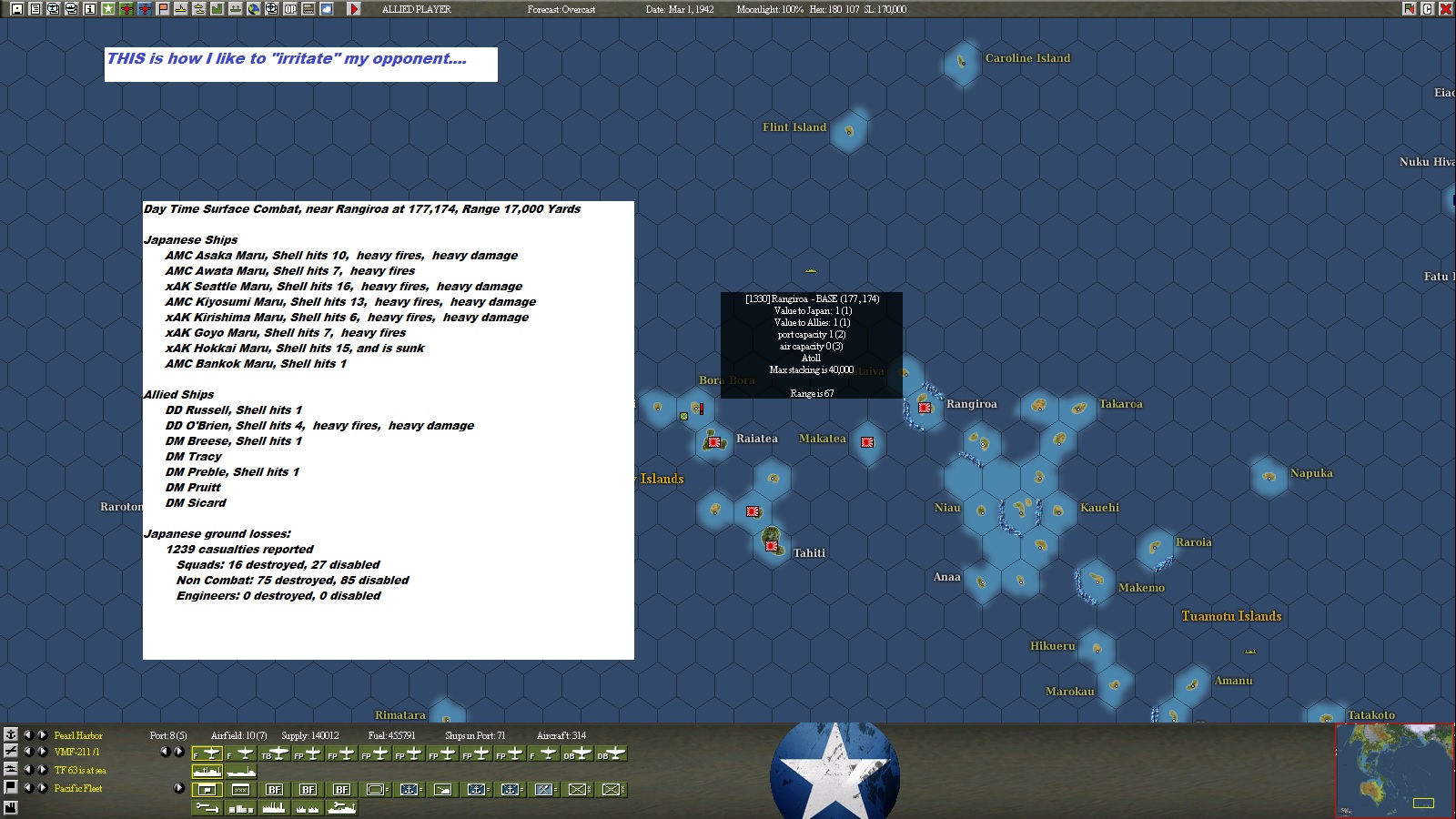Screen dimensions: 1456x819
Task: Page the land unit icon row right
Action: point(179,788)
